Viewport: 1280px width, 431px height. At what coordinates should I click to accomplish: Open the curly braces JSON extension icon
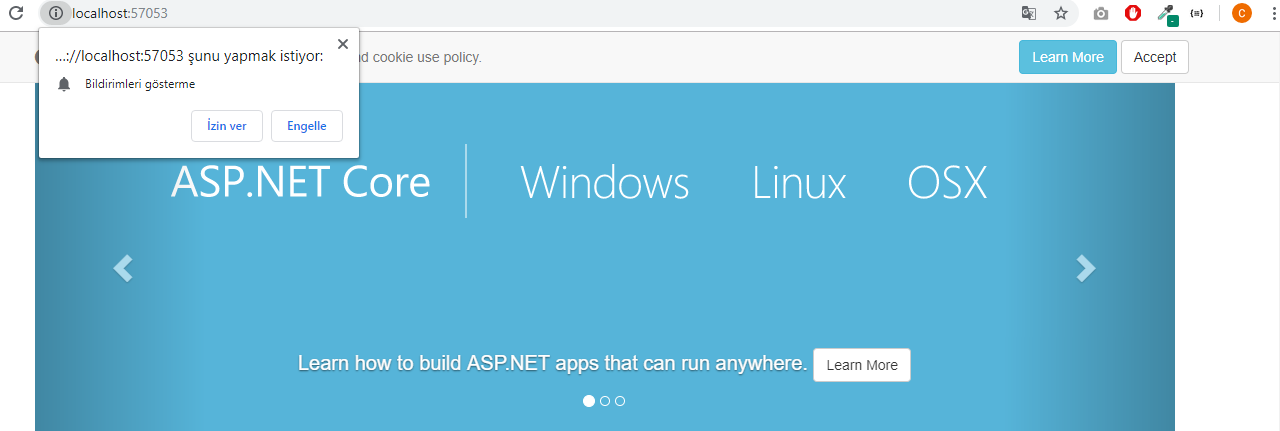(x=1197, y=13)
